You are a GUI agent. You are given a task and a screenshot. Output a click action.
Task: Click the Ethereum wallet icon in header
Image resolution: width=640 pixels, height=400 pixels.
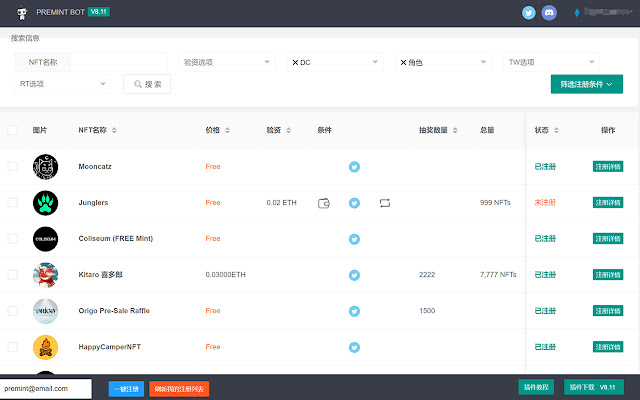(577, 13)
